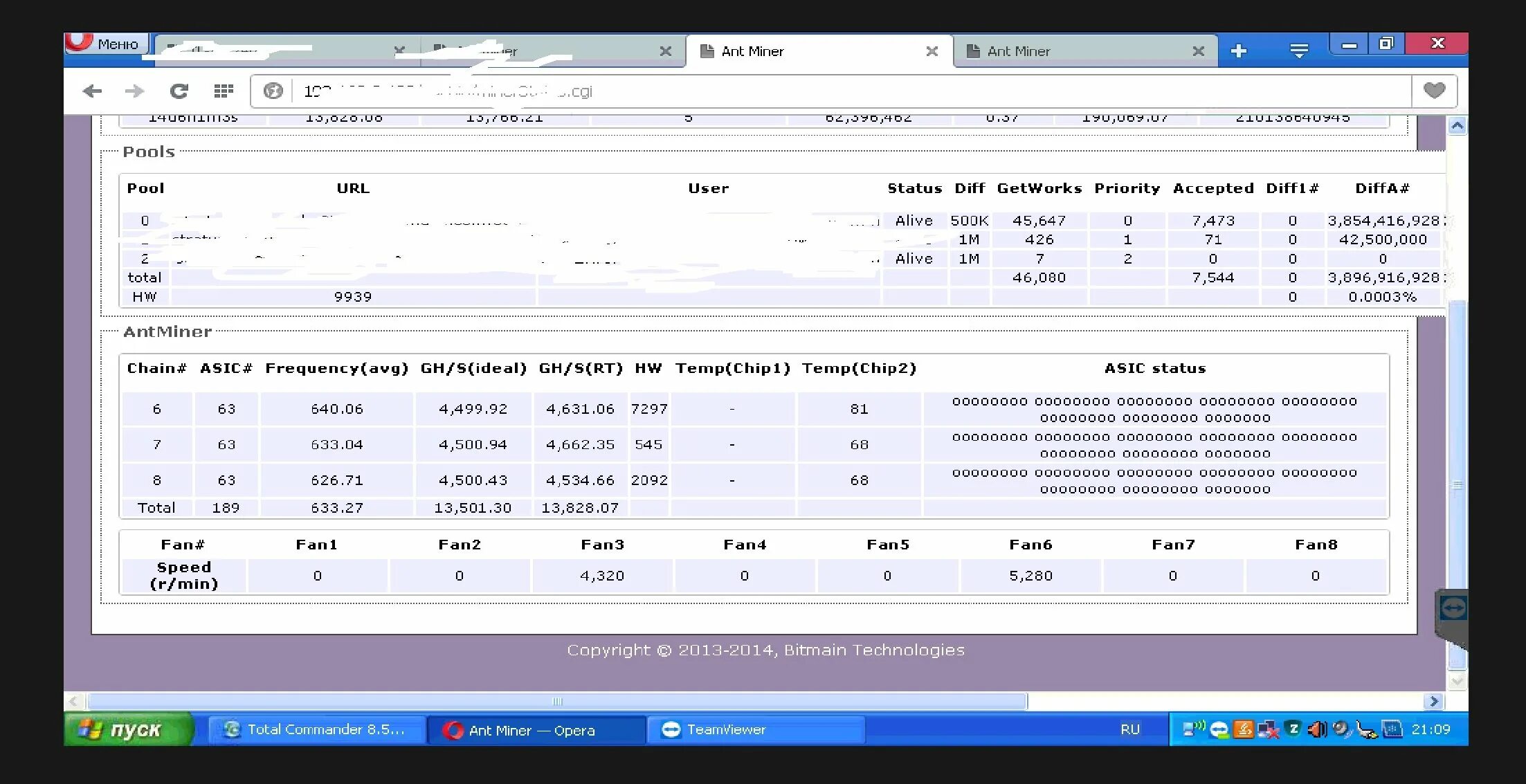
Task: Open the Speed Dial grid icon
Action: (224, 91)
